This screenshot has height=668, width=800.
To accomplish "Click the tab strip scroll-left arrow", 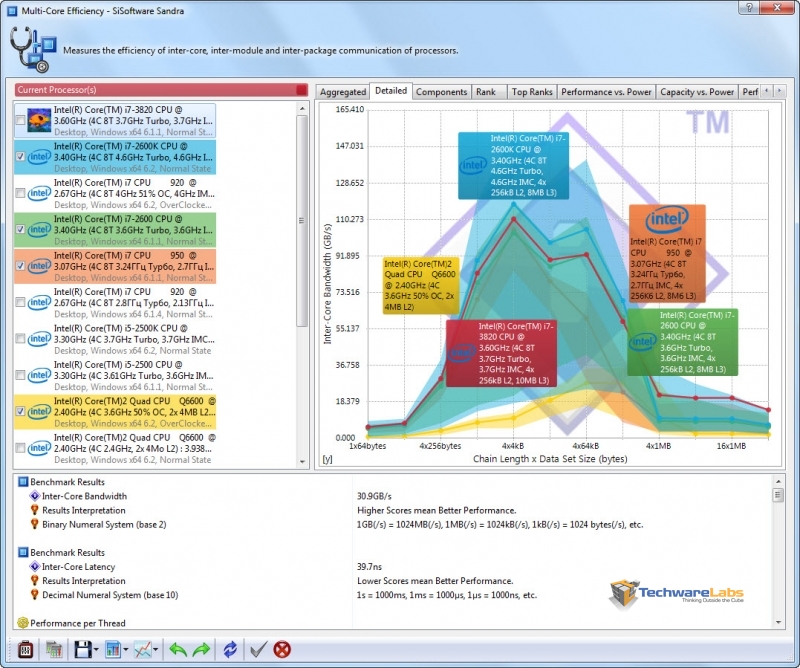I will click(766, 91).
